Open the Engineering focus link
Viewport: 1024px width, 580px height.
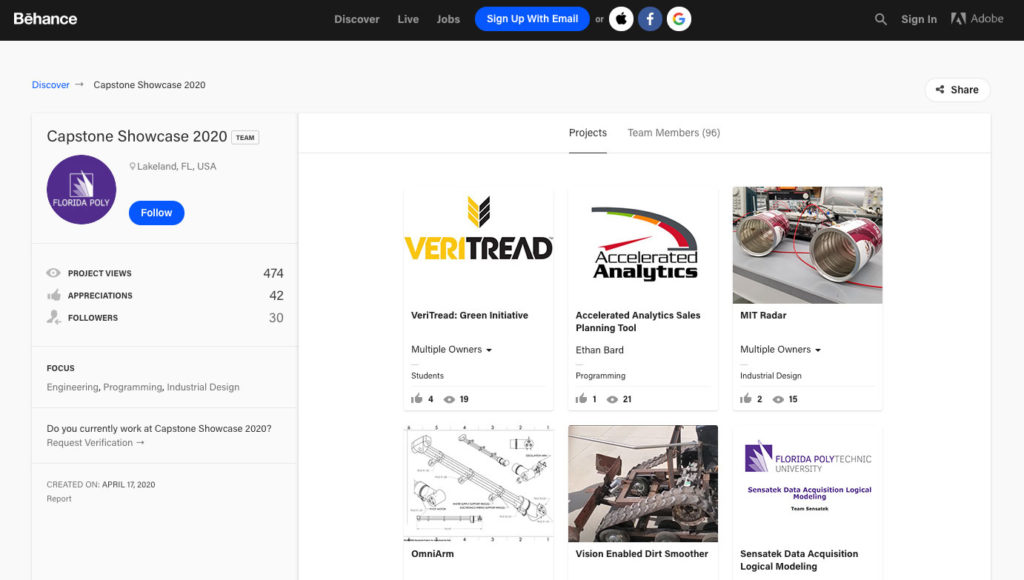pos(72,387)
